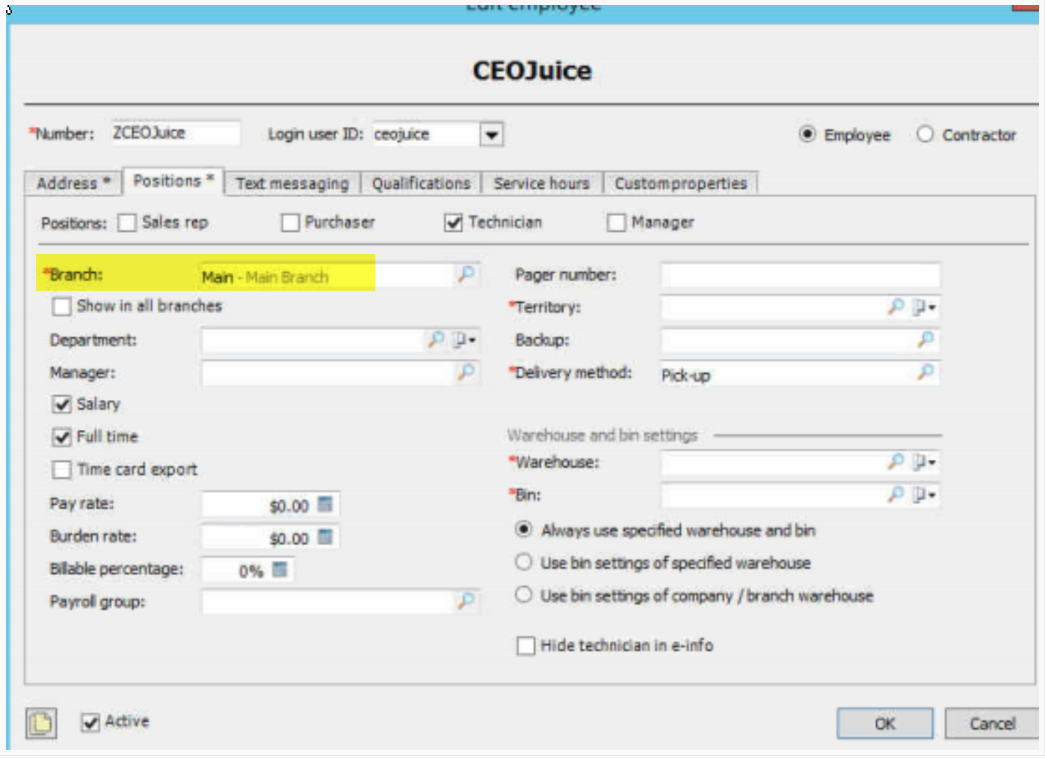Viewport: 1045px width, 758px height.
Task: Dismiss dialog with Cancel button
Action: 992,723
